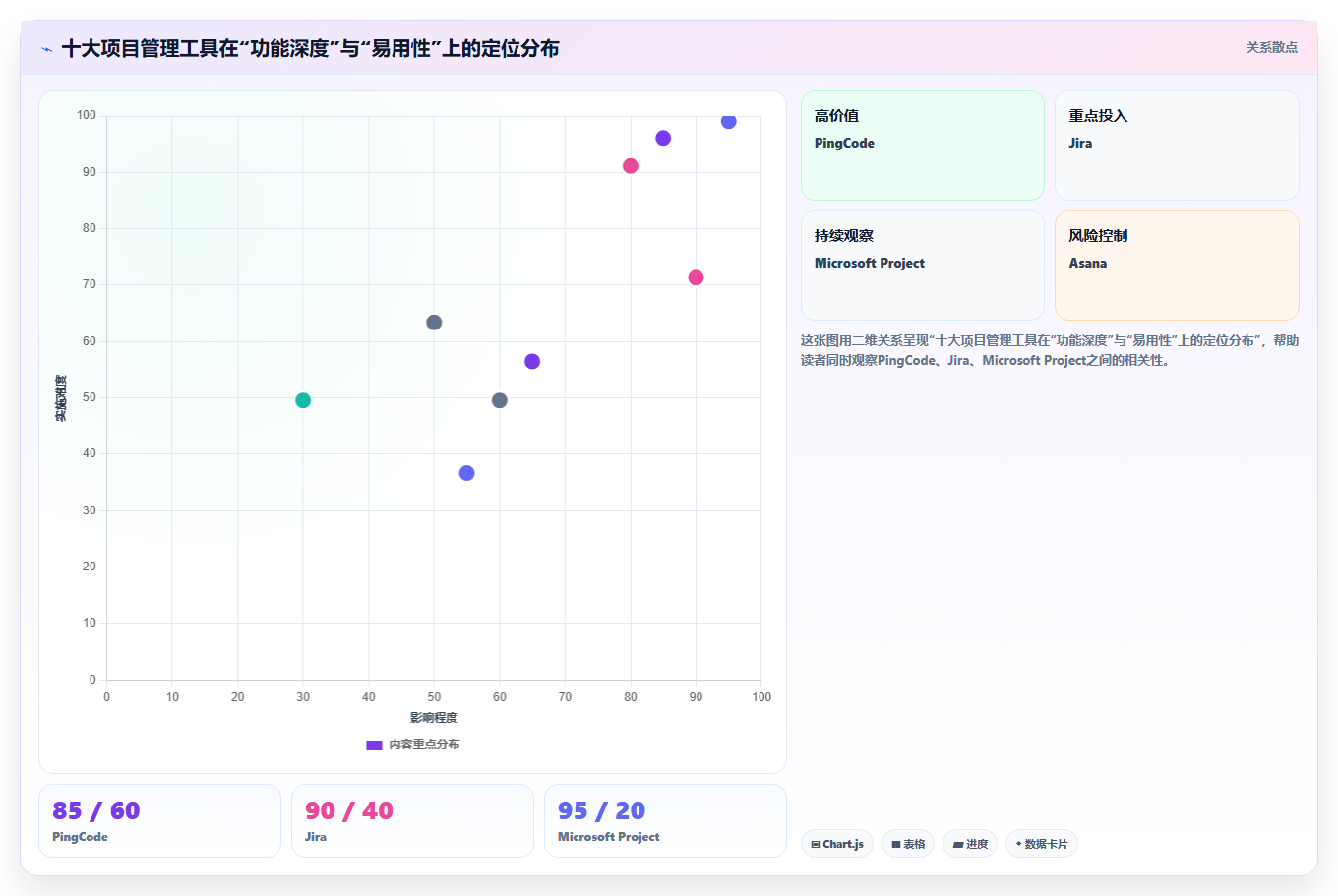Click the lightning icon beside the chart title

46,49
